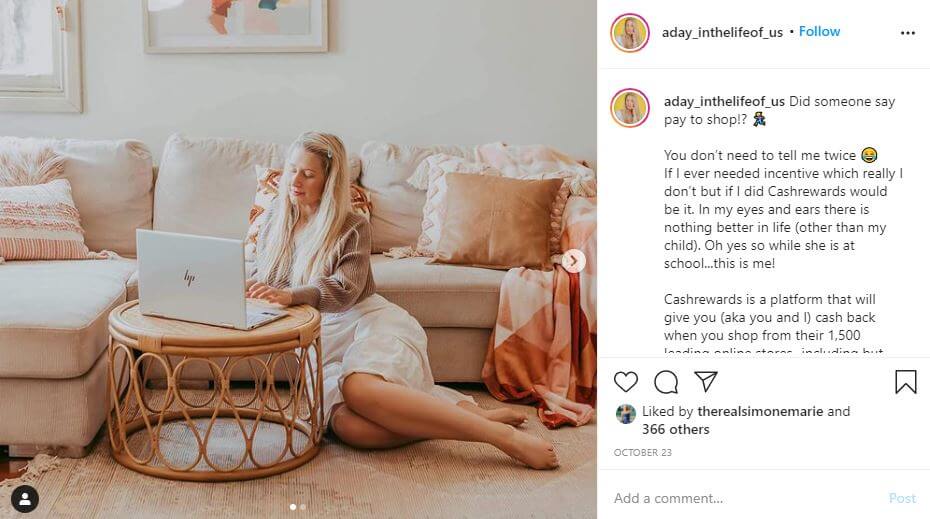Share post using the paper plane icon

706,381
